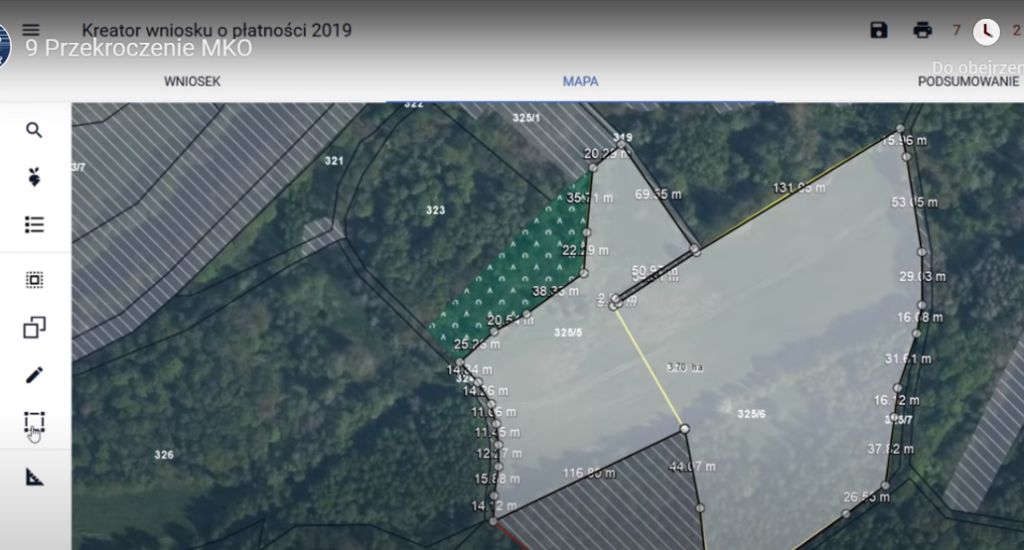This screenshot has width=1024, height=550.
Task: Open the list view tool
Action: [x=34, y=225]
